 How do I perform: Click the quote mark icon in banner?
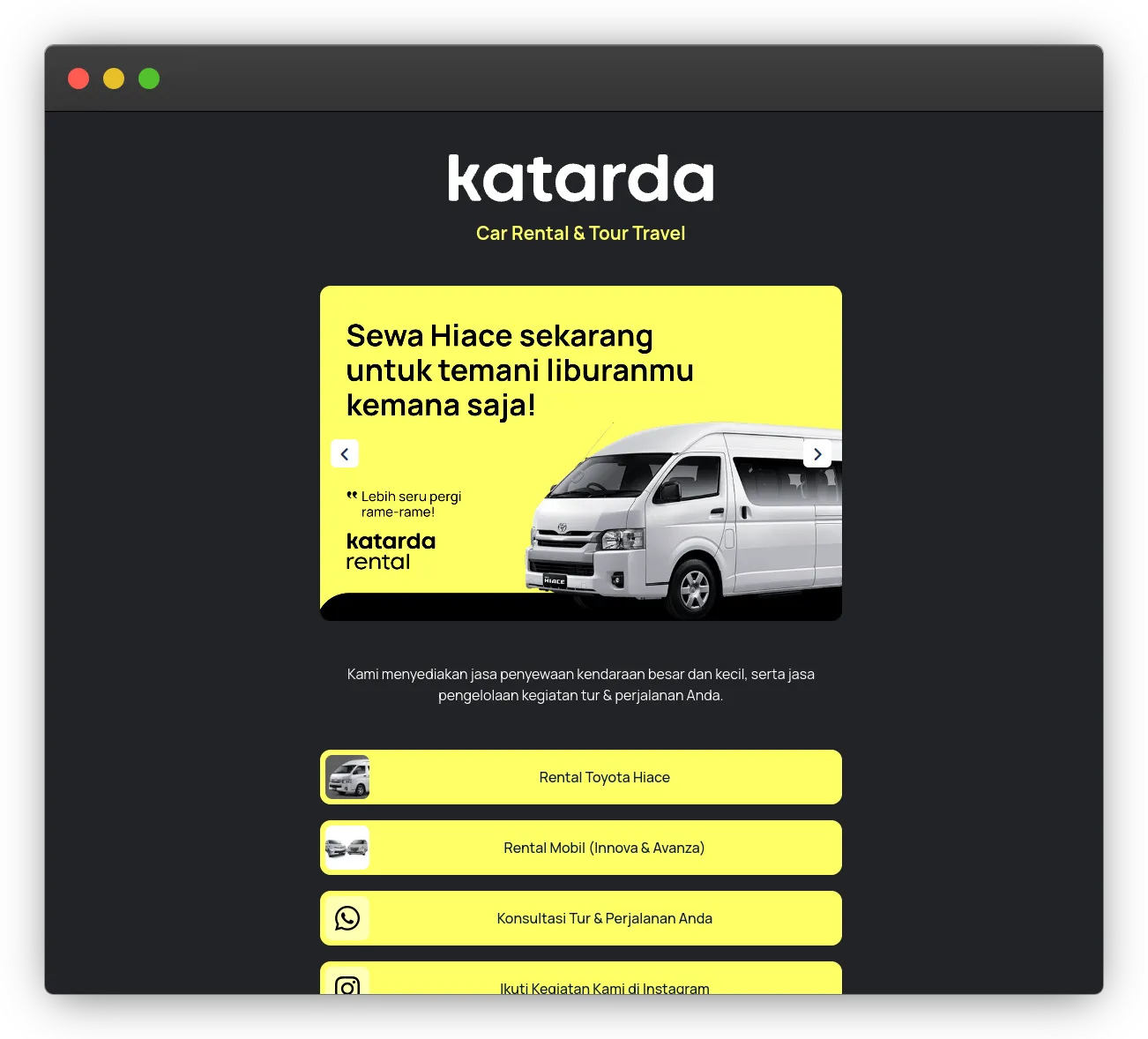352,496
